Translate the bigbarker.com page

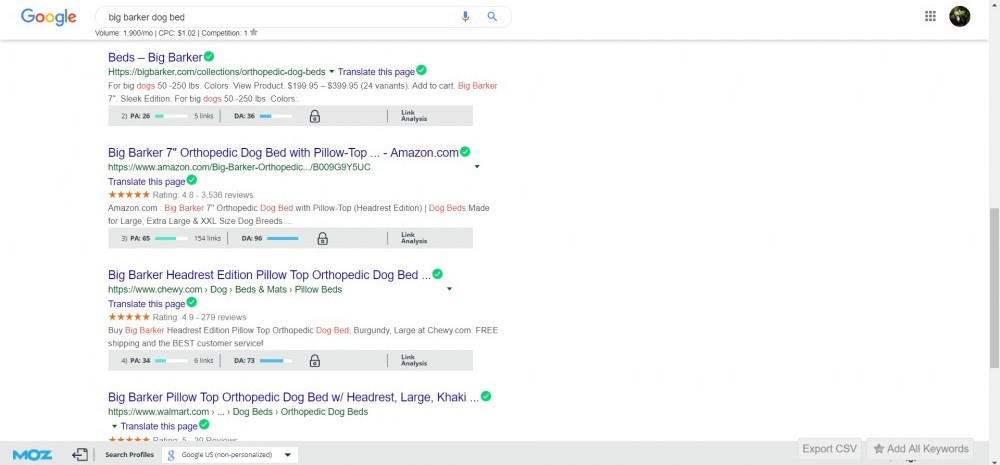point(376,72)
